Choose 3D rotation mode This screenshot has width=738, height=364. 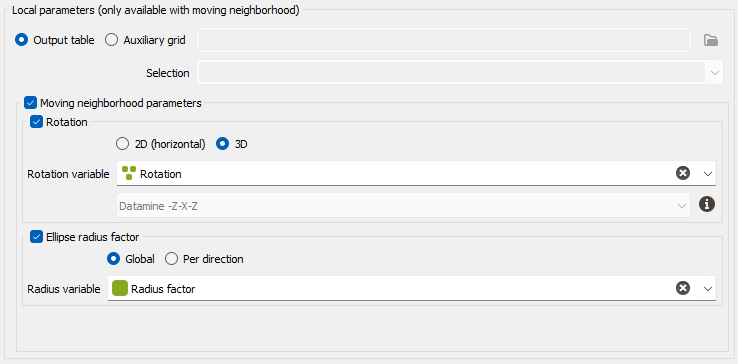point(222,144)
